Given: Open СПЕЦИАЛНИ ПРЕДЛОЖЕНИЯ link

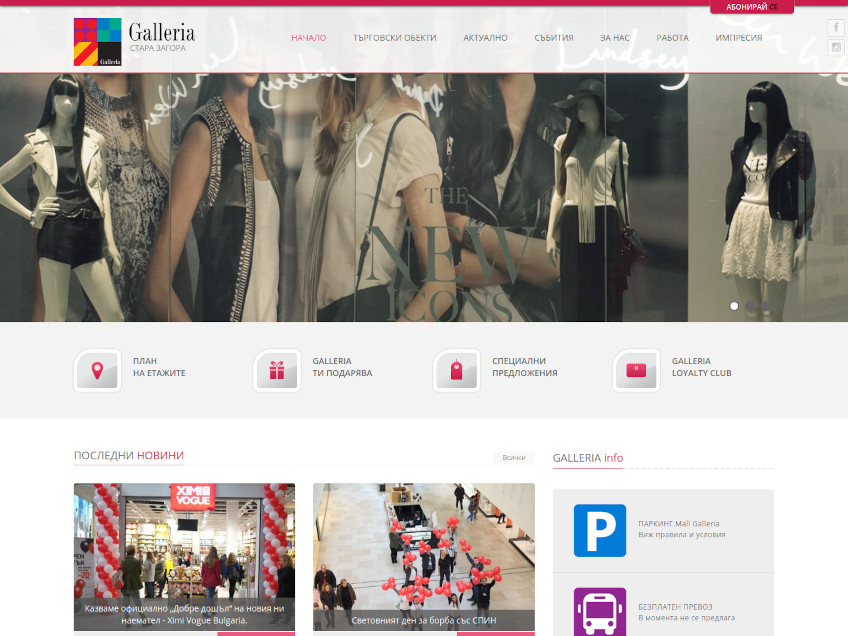Looking at the screenshot, I should coord(525,367).
